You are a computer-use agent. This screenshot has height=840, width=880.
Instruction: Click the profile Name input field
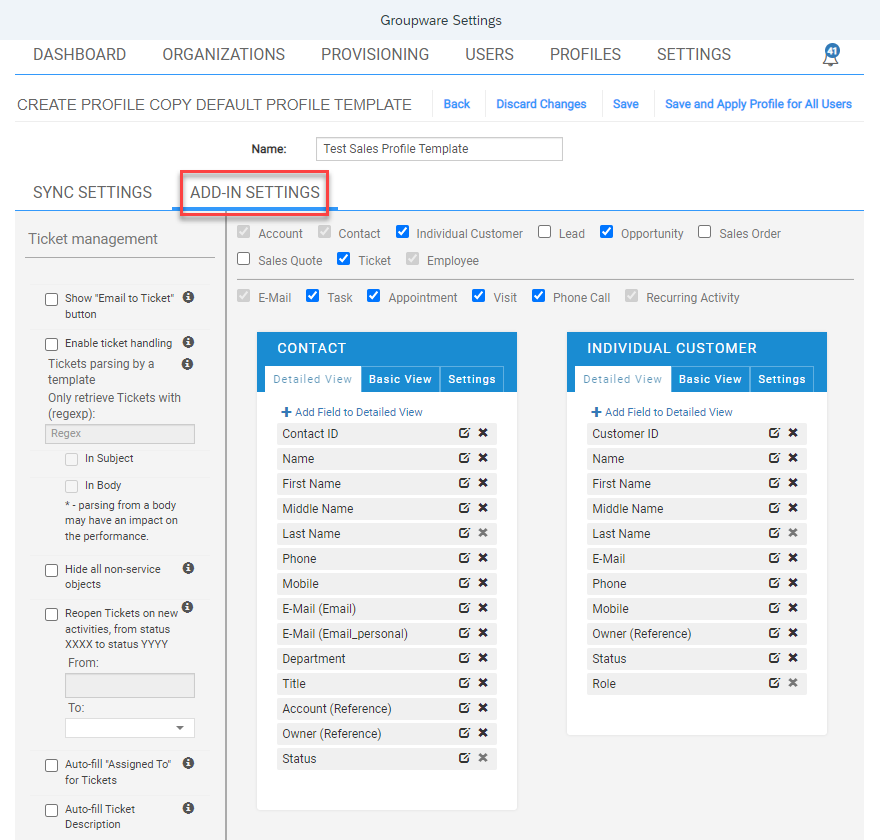click(439, 149)
